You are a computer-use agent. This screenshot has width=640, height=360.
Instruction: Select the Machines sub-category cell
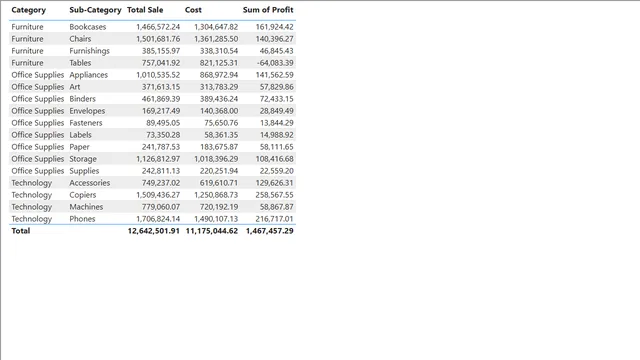tap(86, 207)
